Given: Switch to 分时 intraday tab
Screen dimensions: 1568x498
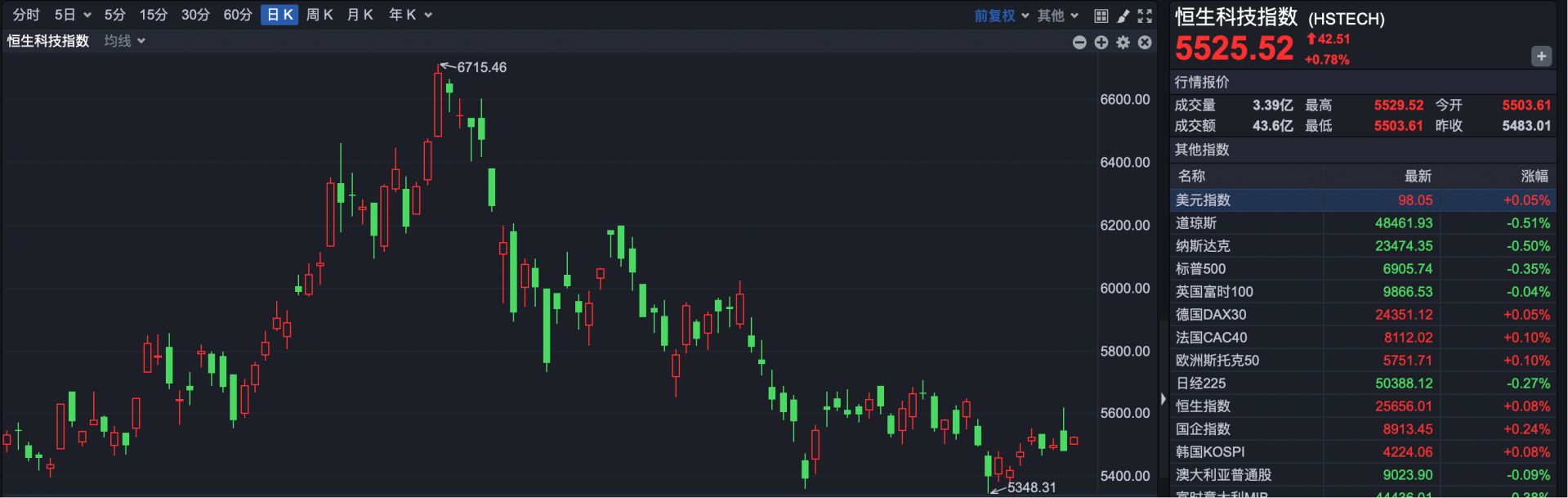Looking at the screenshot, I should click(26, 15).
